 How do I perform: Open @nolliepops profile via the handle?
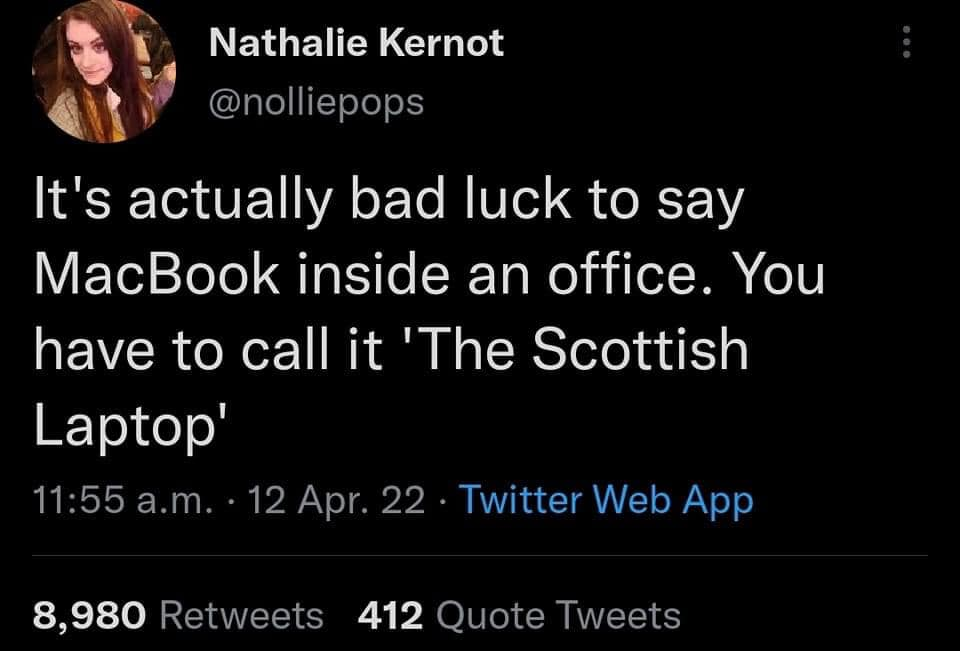314,100
